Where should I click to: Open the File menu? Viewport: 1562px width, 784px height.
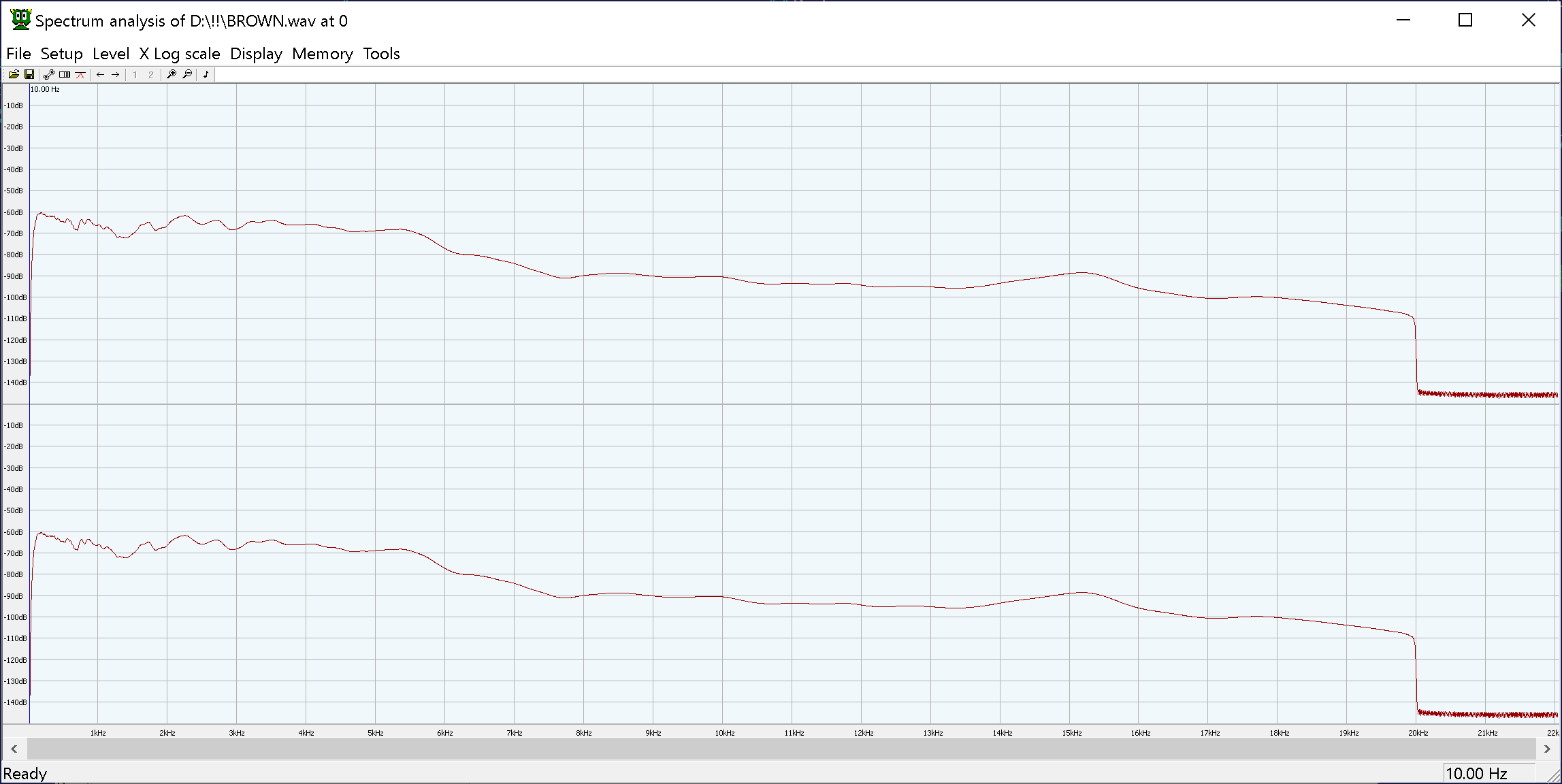(x=18, y=54)
